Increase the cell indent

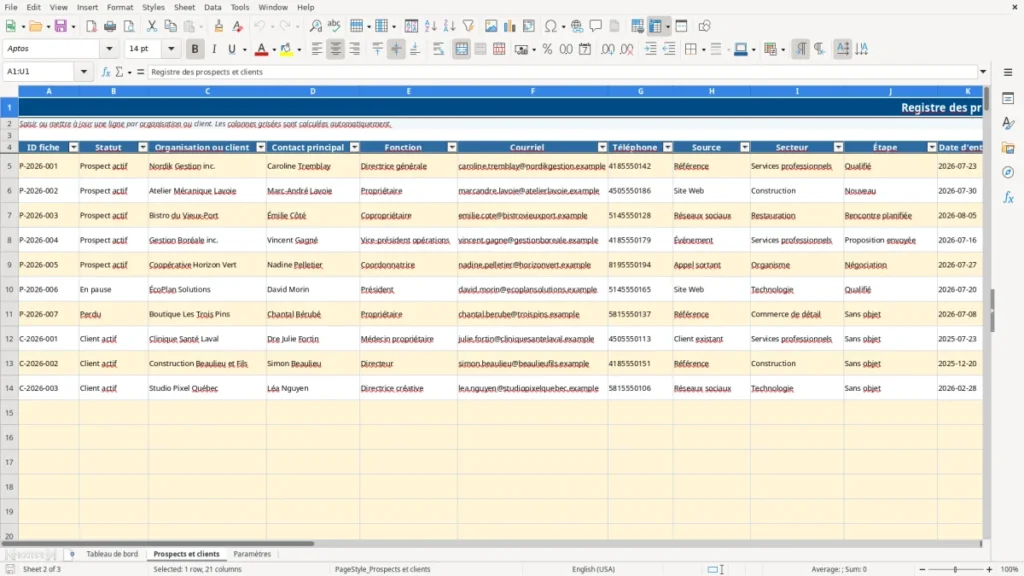650,49
